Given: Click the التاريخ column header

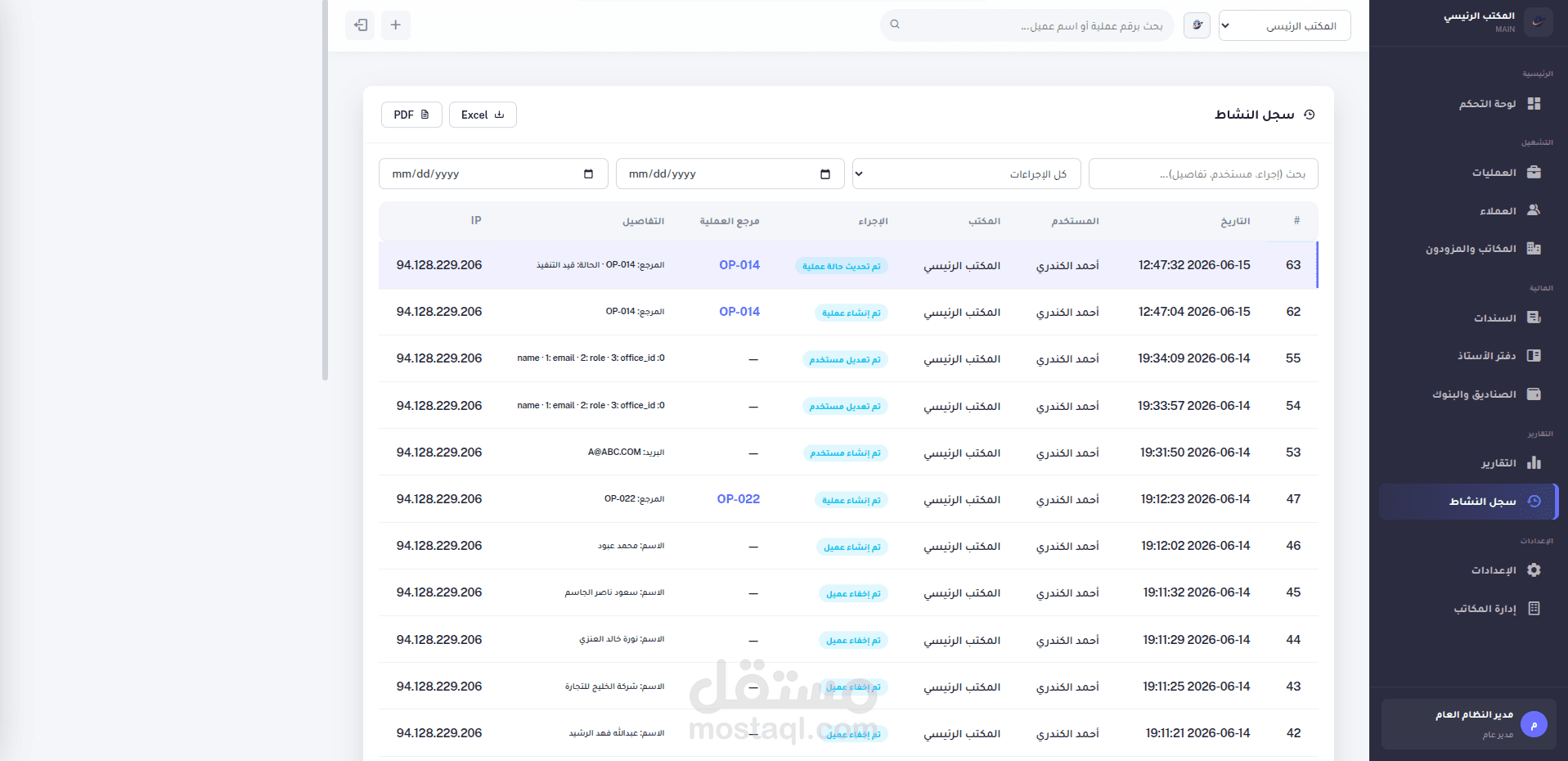Looking at the screenshot, I should [x=1235, y=221].
